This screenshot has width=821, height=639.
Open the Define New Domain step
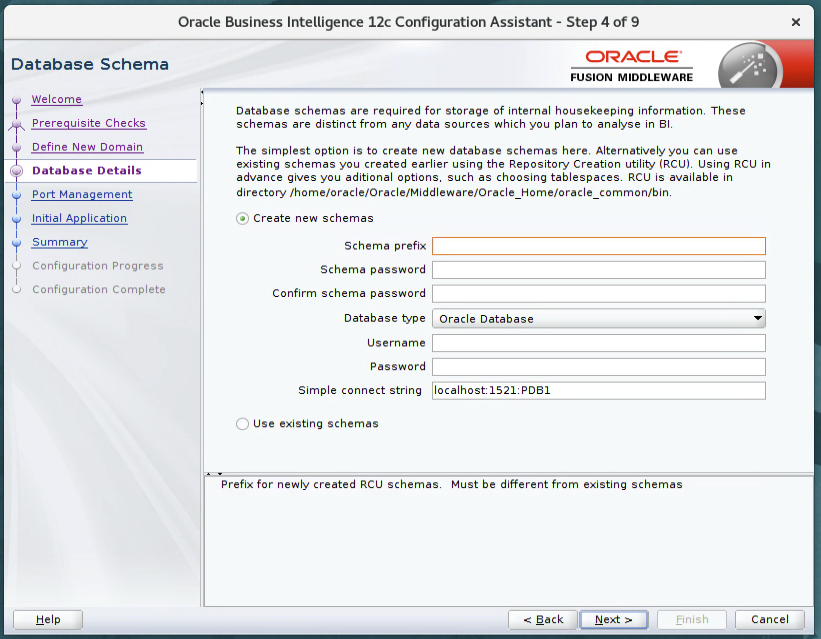(87, 147)
